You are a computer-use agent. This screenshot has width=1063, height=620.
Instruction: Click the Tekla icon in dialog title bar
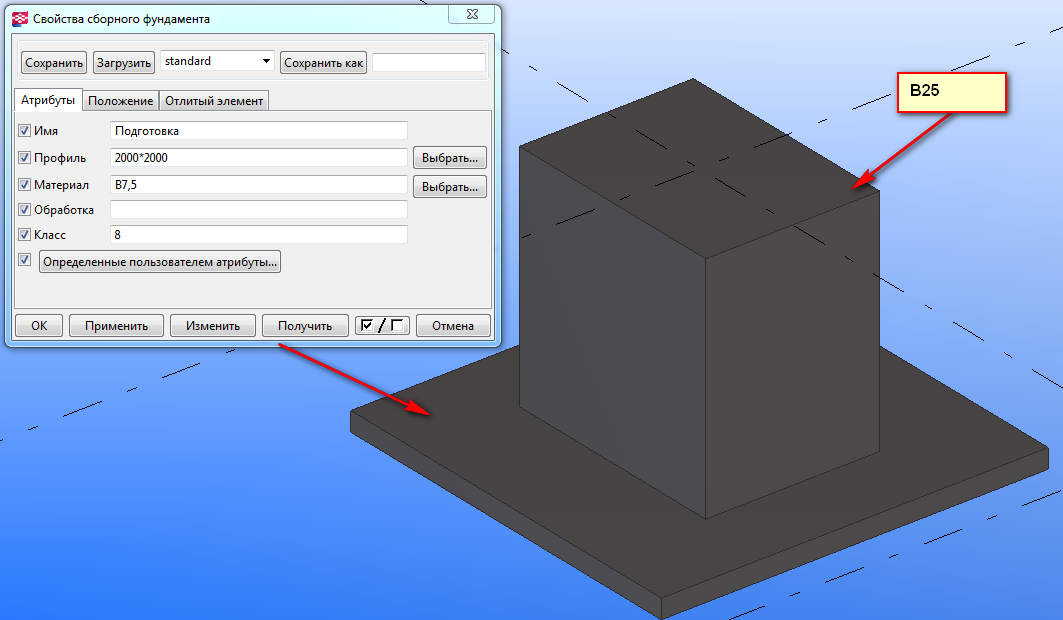[x=19, y=18]
